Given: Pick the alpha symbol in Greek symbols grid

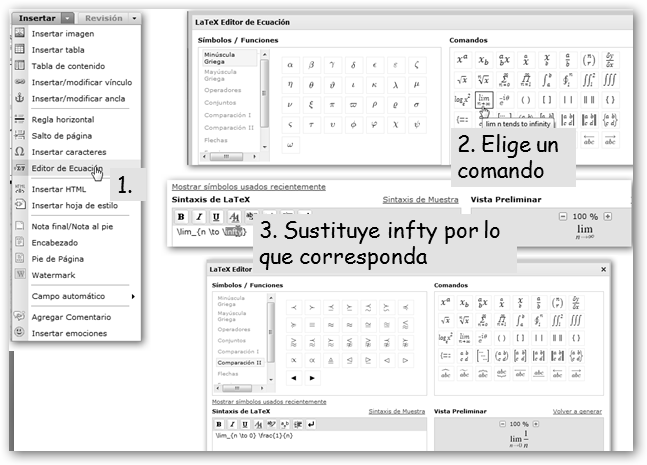Looking at the screenshot, I should point(290,64).
